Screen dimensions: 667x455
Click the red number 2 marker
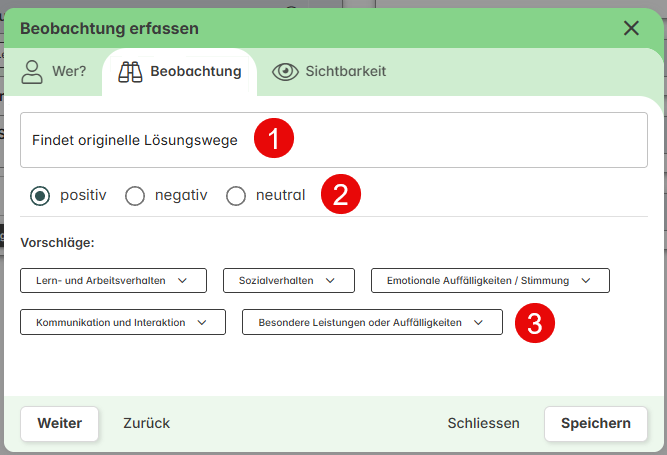[341, 194]
